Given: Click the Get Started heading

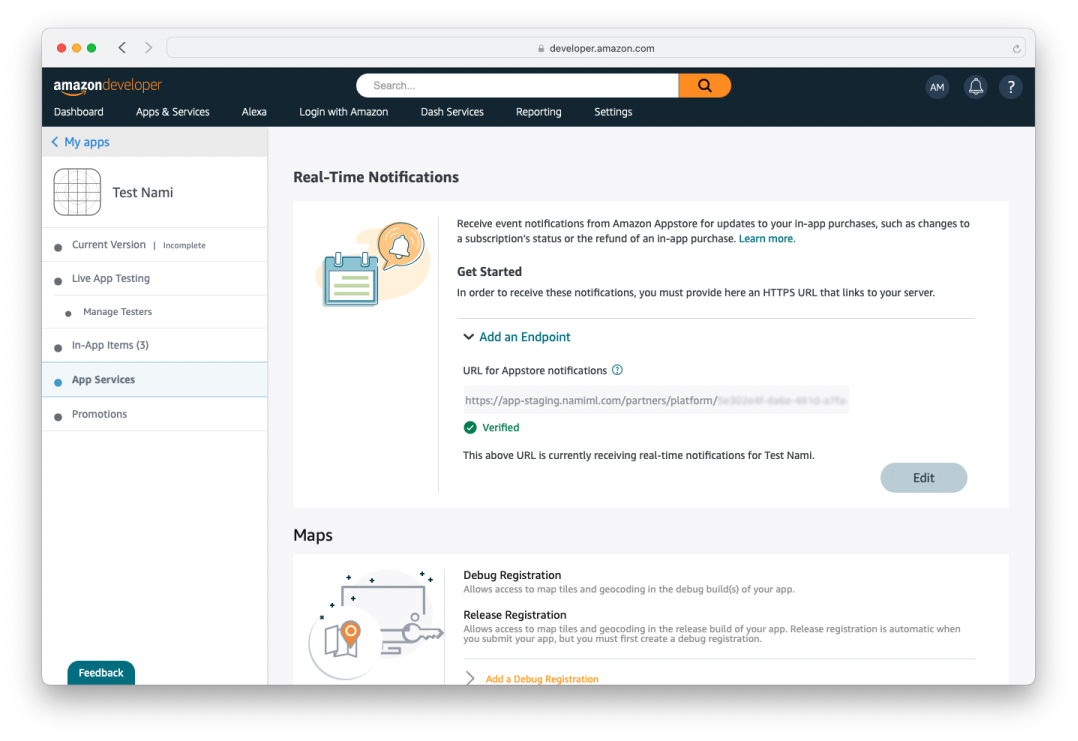Looking at the screenshot, I should (x=489, y=272).
